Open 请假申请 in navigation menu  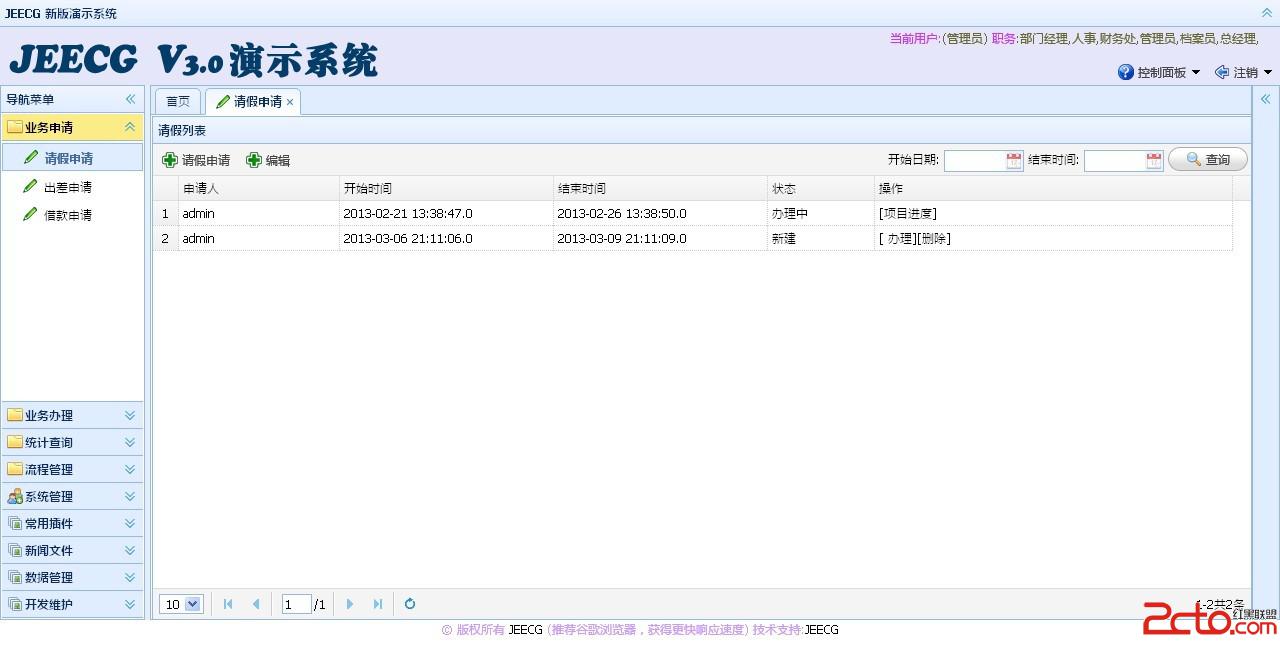72,158
